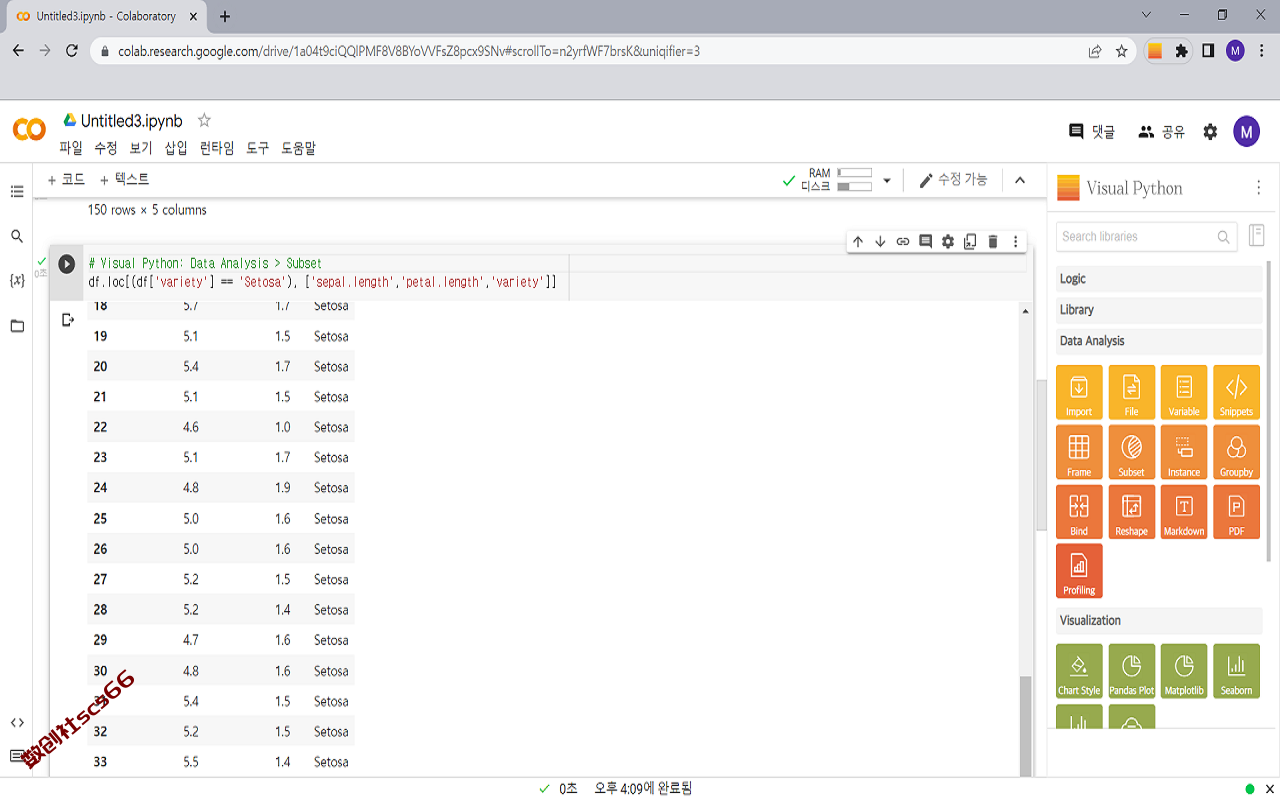Screen dimensions: 1280x800
Task: Open the variables inspector {x}
Action: pos(17,281)
